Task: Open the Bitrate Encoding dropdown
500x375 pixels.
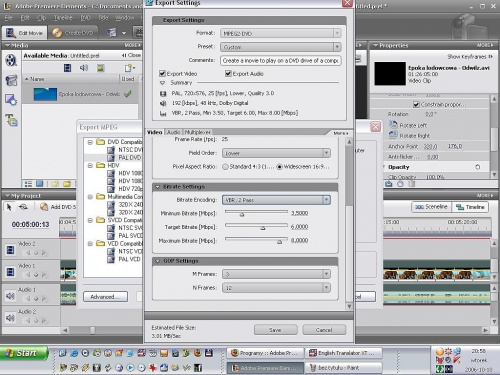Action: pyautogui.click(x=276, y=200)
